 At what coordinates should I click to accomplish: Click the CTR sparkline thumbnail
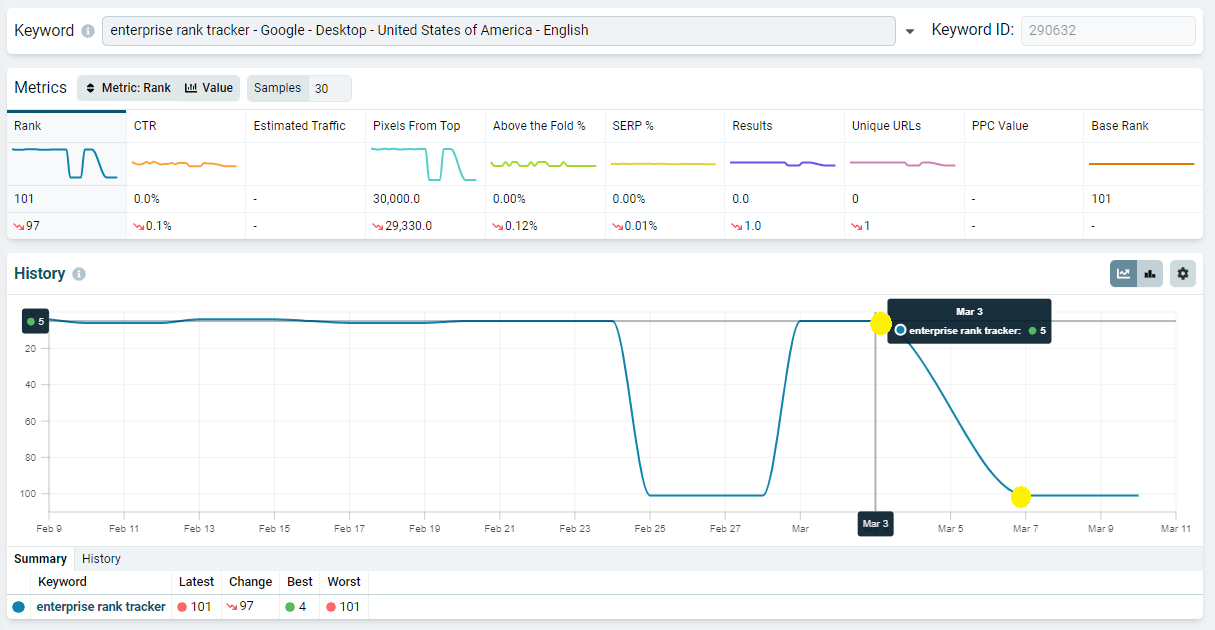point(185,164)
